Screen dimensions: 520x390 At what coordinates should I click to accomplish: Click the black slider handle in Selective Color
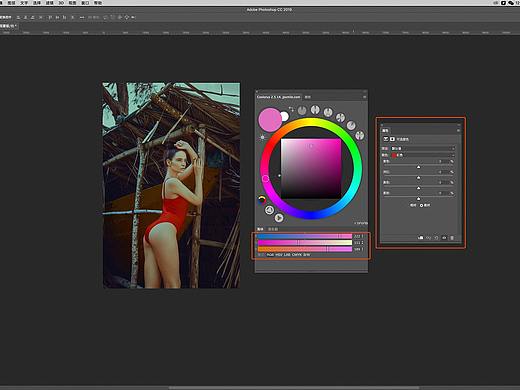[419, 199]
